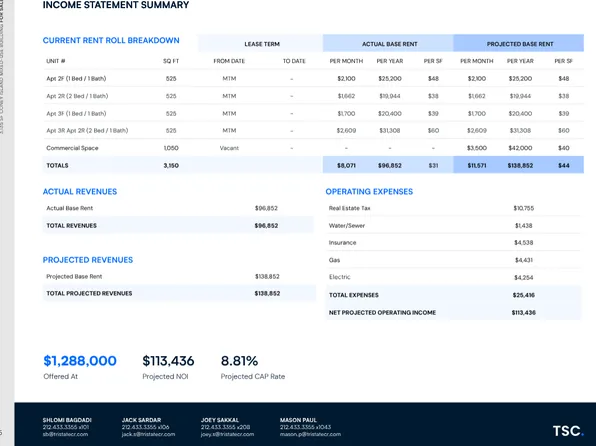Click the Net Projected Operating Income row

(453, 313)
